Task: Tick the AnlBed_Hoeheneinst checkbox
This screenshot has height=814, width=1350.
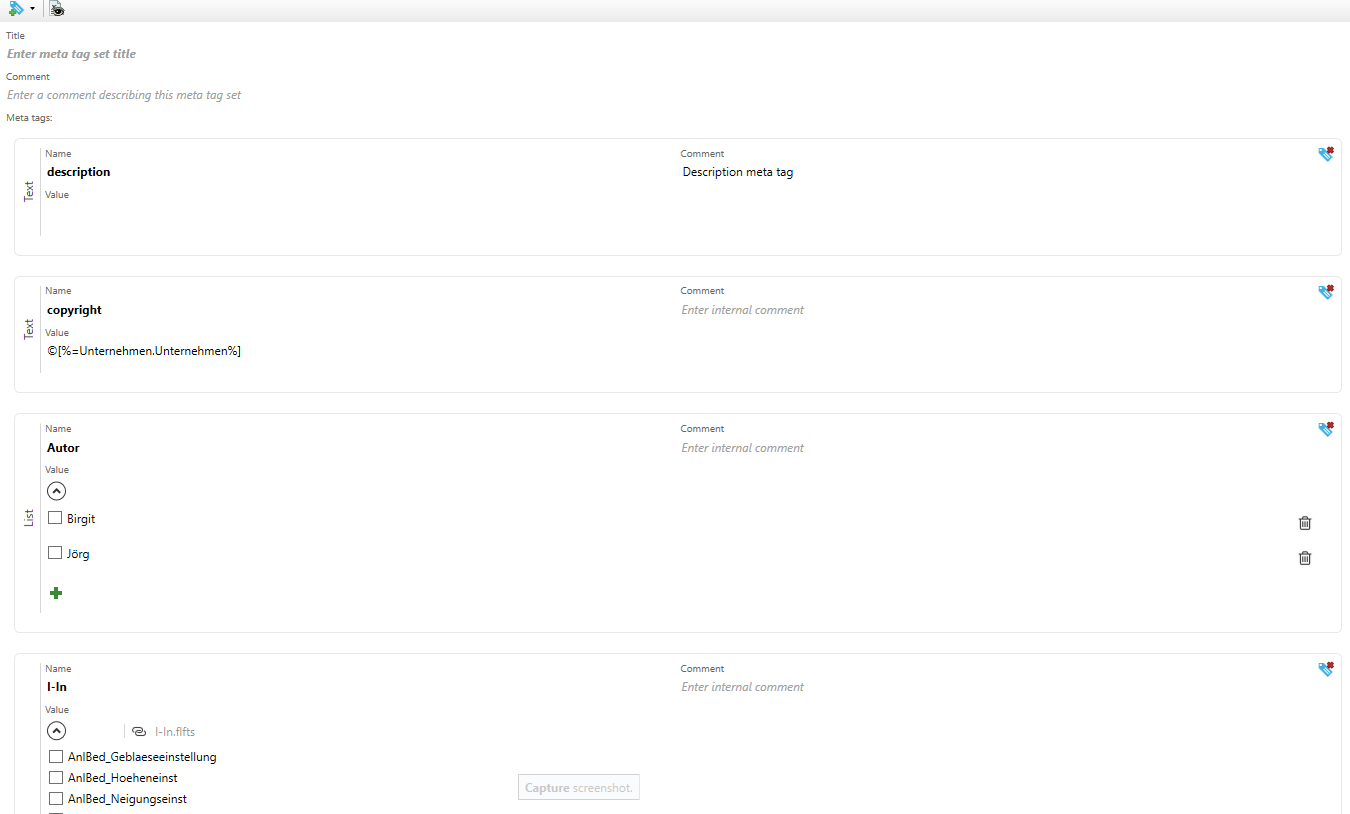Action: [56, 778]
